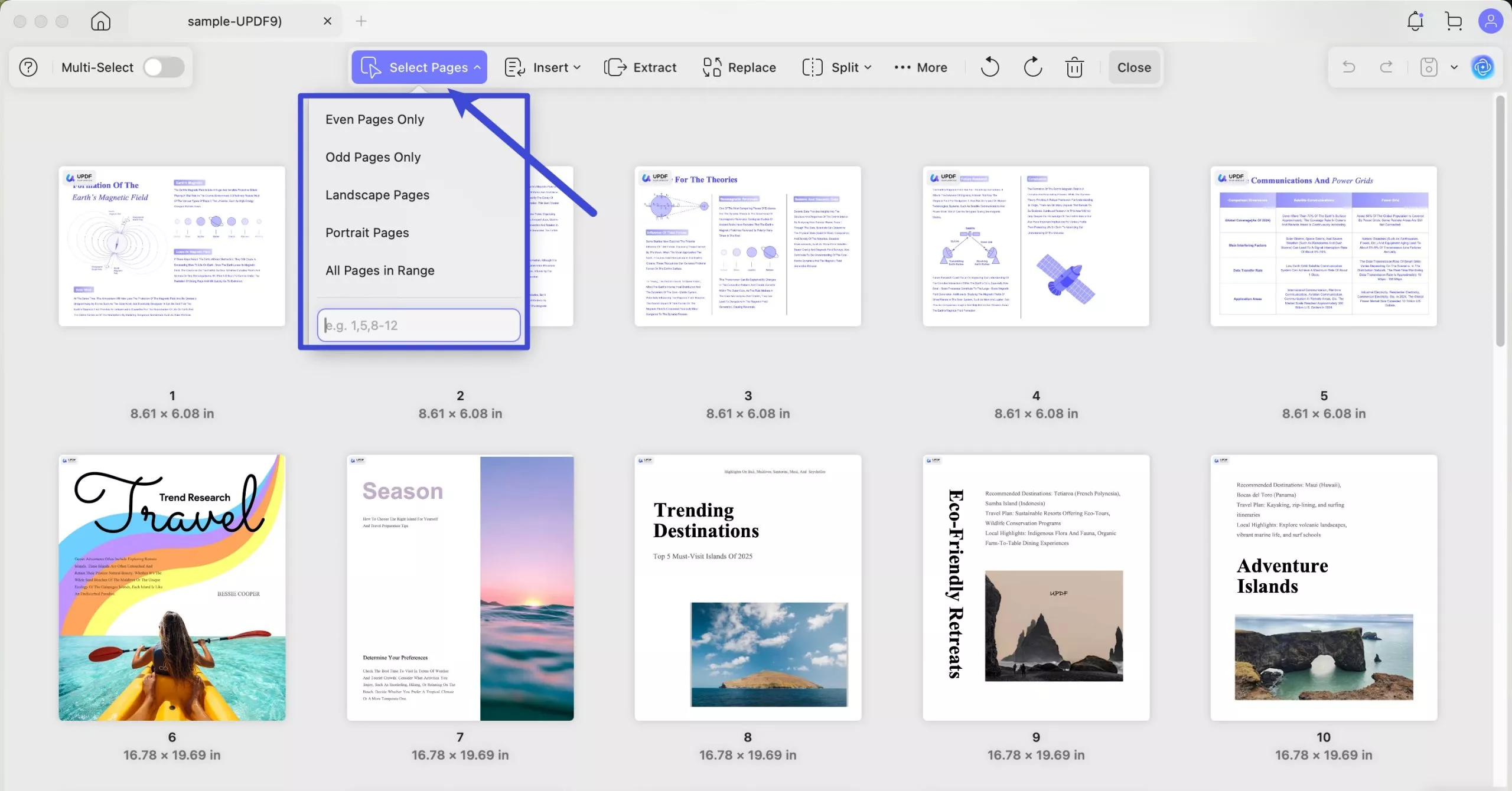Click the user account avatar
The image size is (1512, 791).
coord(1490,21)
